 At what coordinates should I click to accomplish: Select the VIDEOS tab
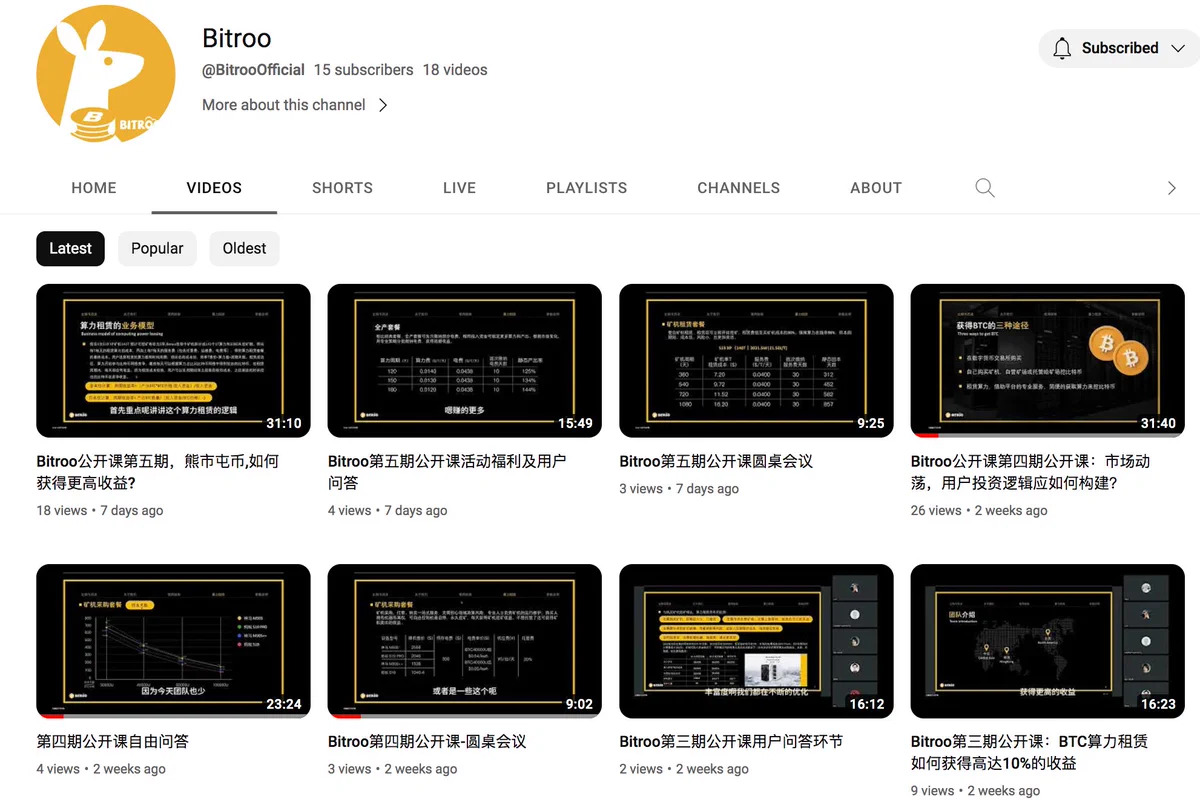click(x=214, y=187)
